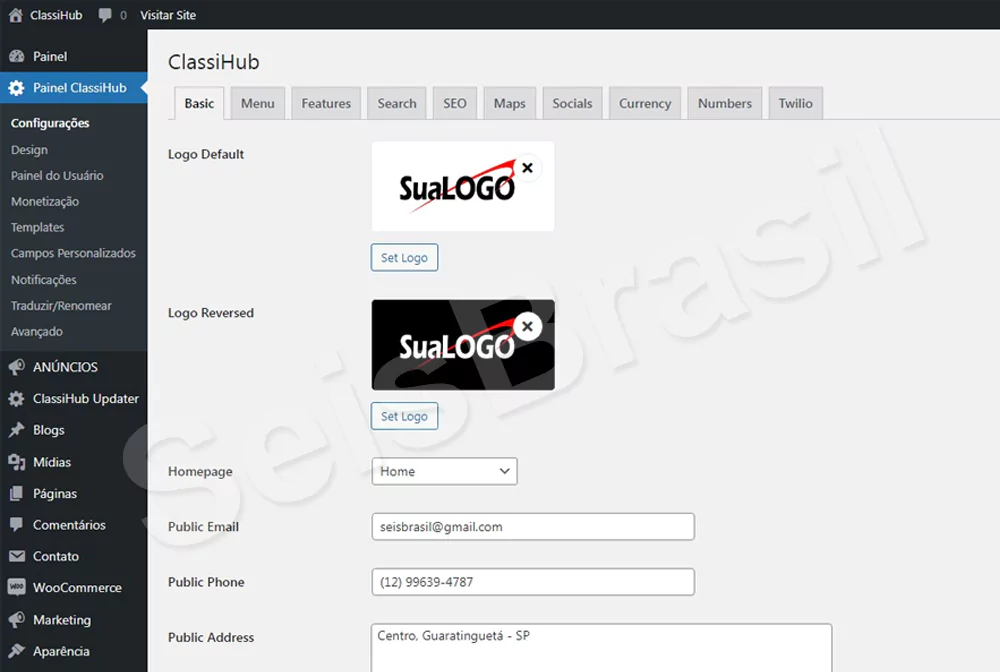This screenshot has height=672, width=1000.
Task: Click the WooCommerce woo icon
Action: click(x=17, y=587)
